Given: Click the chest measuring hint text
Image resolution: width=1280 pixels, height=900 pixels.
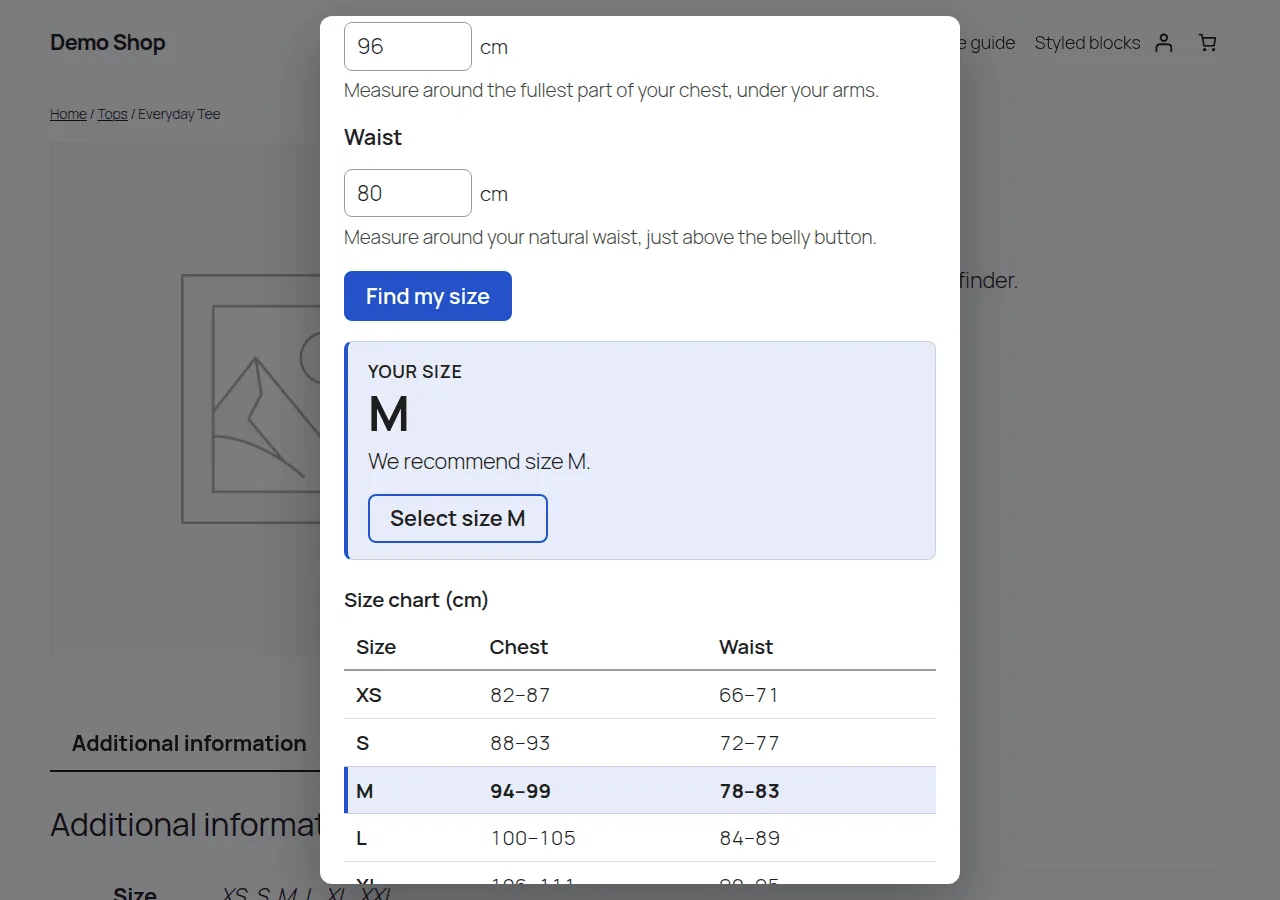Looking at the screenshot, I should pos(611,90).
